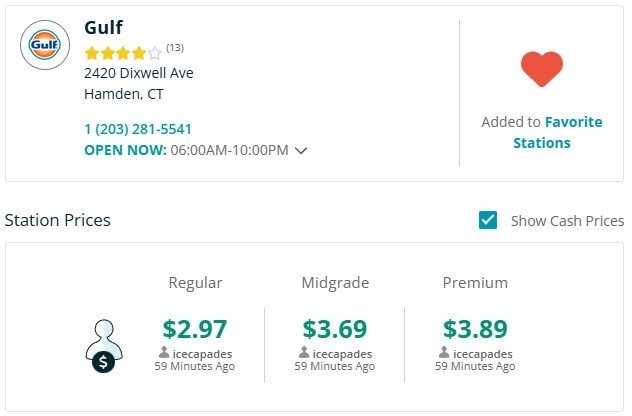The image size is (632, 416).
Task: Click the 2420 Dixwell Ave address
Action: point(138,73)
